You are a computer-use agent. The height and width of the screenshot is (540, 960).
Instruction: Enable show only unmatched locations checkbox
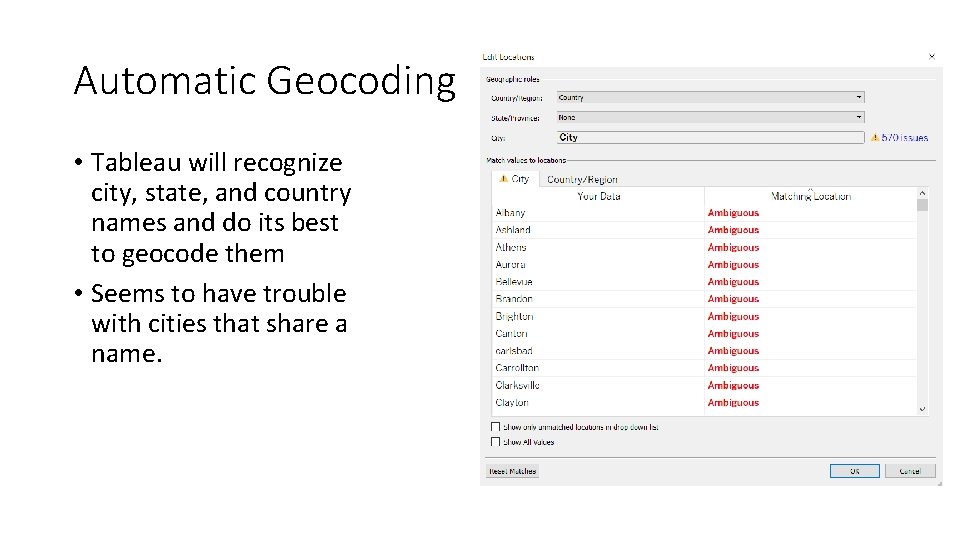[x=495, y=427]
